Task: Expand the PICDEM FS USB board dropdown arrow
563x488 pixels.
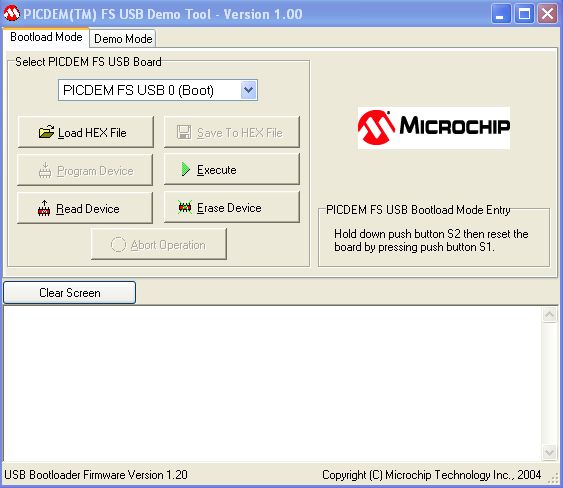Action: pyautogui.click(x=248, y=90)
